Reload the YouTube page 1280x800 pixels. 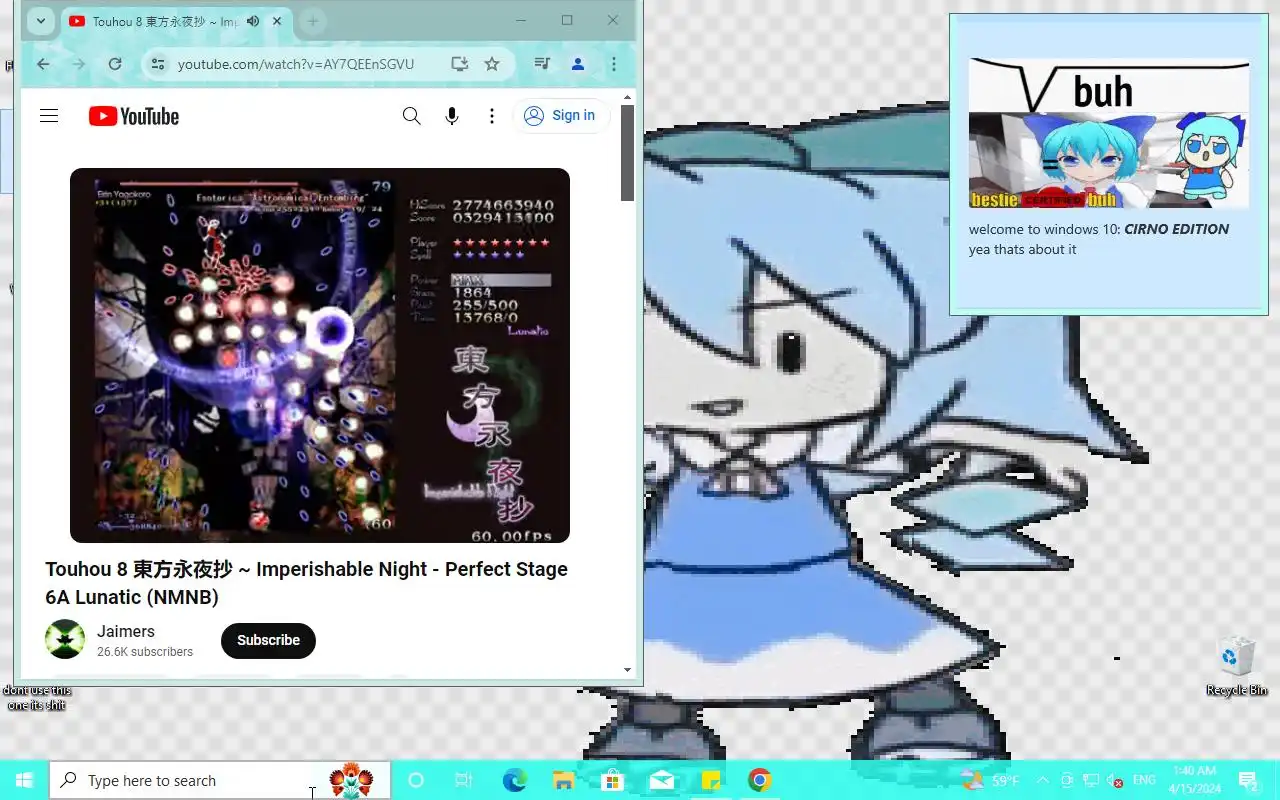tap(115, 64)
